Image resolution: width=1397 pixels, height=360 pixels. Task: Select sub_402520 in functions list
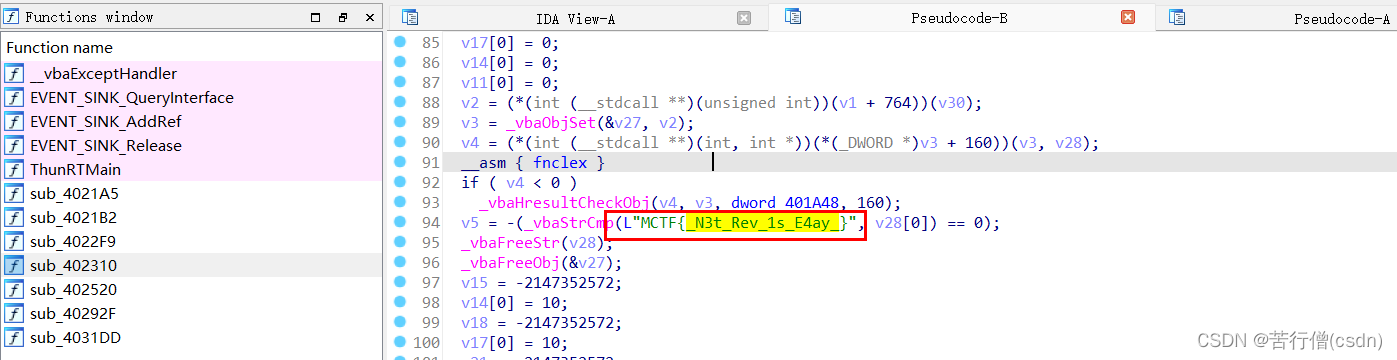point(74,290)
